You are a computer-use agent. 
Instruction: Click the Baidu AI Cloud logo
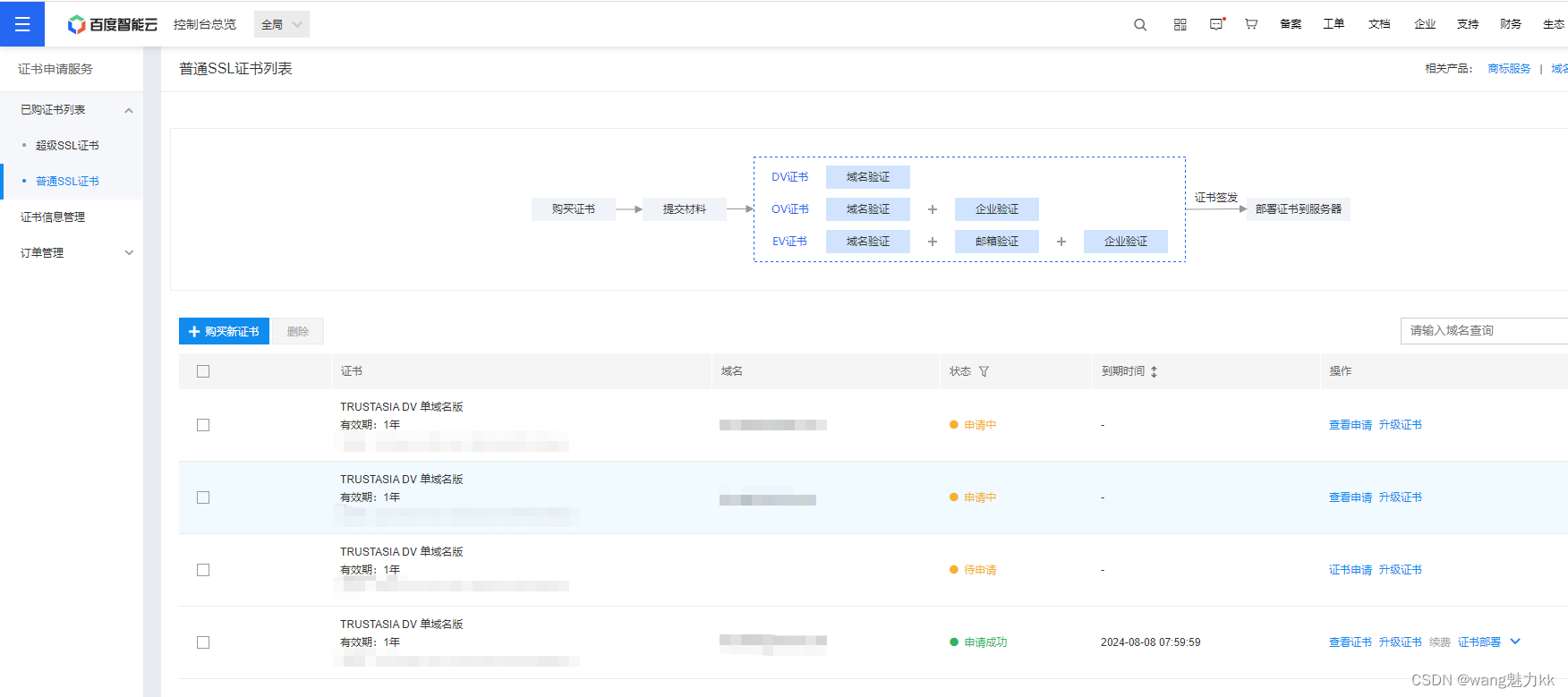coord(113,24)
